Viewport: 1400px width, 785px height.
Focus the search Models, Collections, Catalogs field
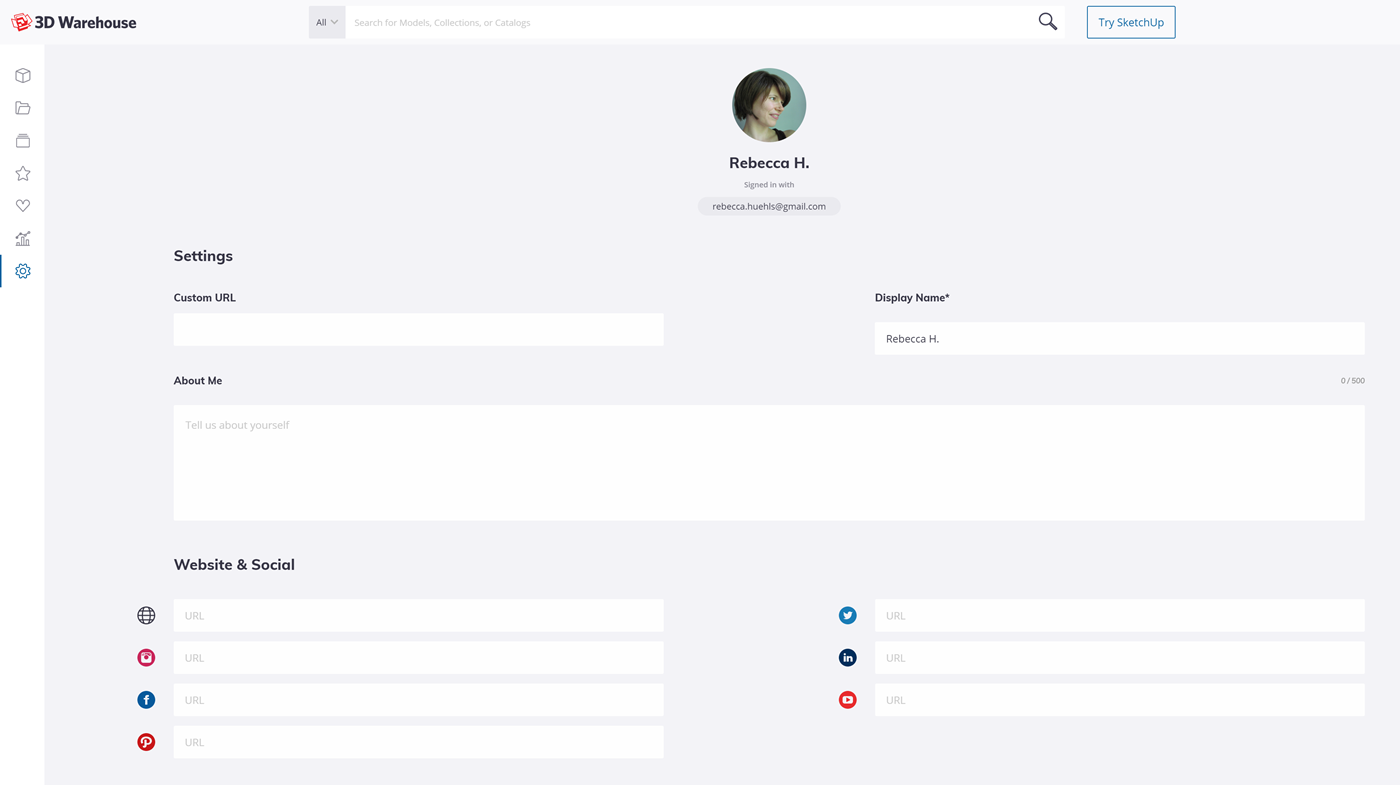[x=690, y=22]
